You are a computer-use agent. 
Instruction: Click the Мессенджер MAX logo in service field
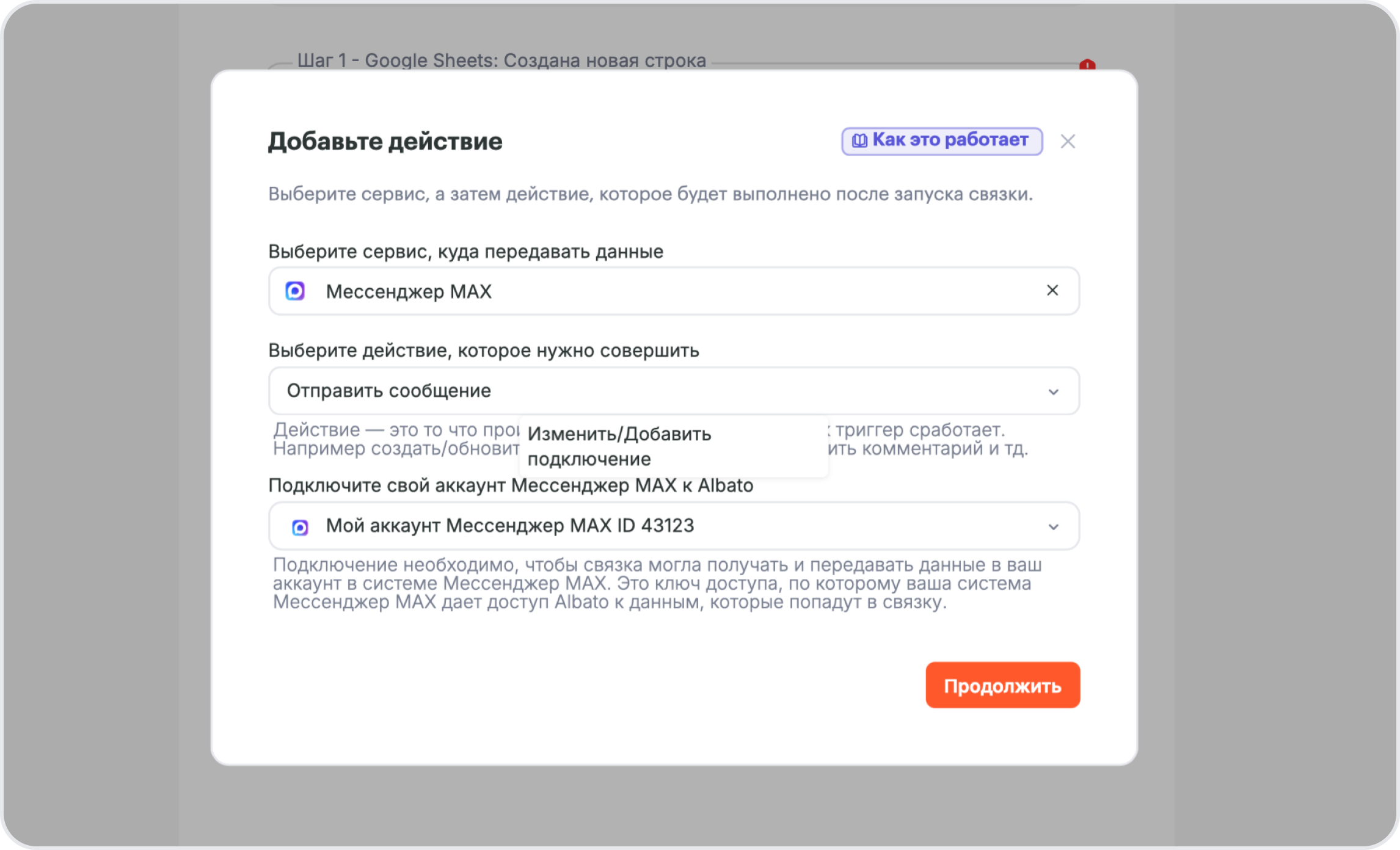click(296, 291)
